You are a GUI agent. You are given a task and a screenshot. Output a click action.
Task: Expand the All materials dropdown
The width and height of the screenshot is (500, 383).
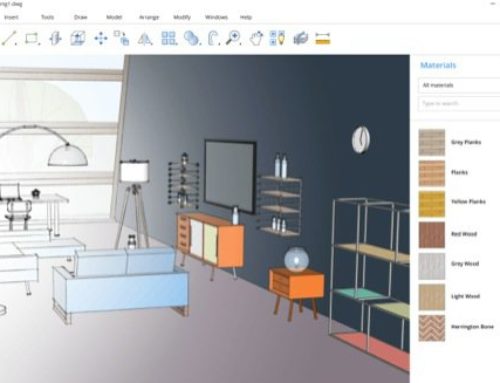coord(459,85)
